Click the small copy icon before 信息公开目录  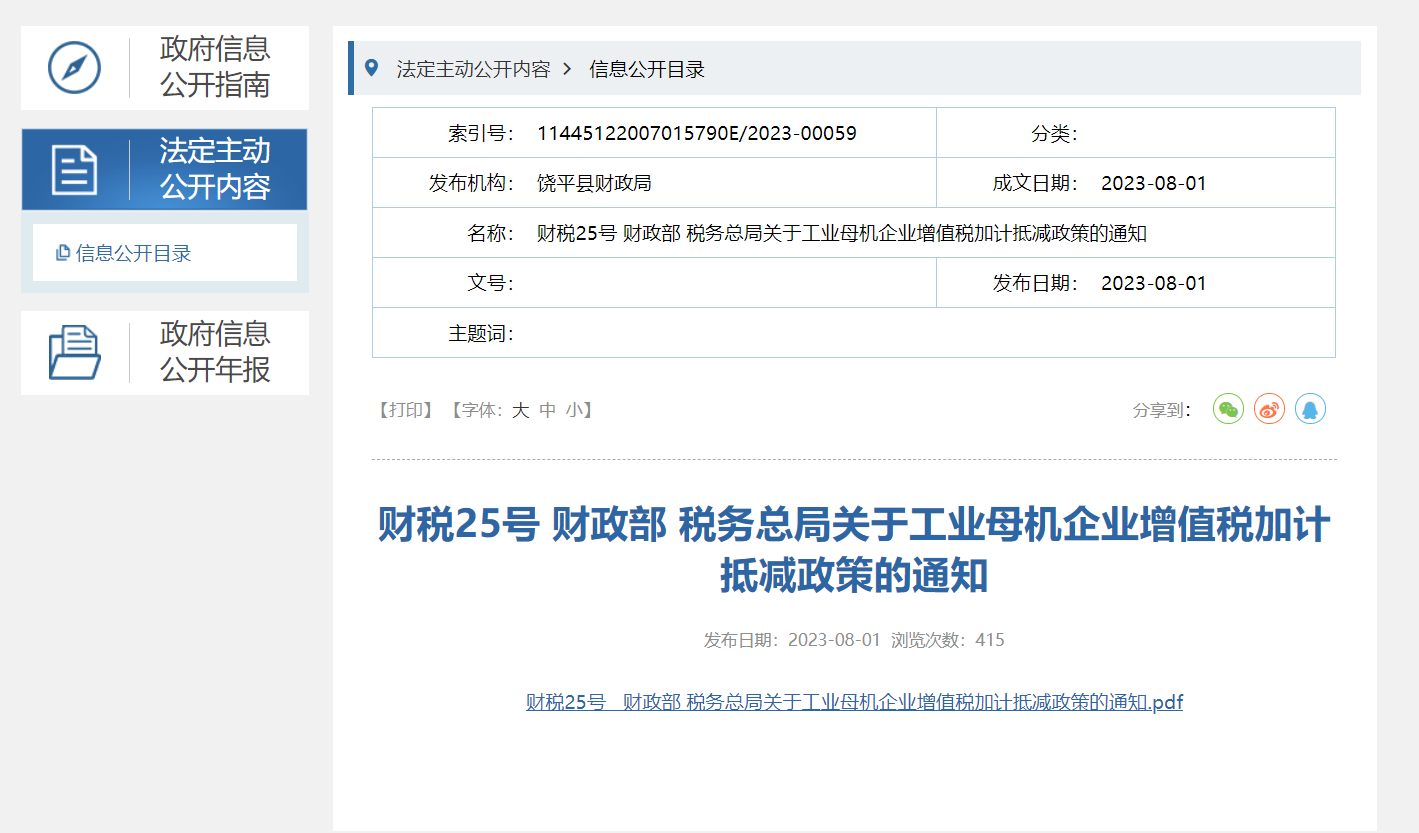[x=63, y=253]
